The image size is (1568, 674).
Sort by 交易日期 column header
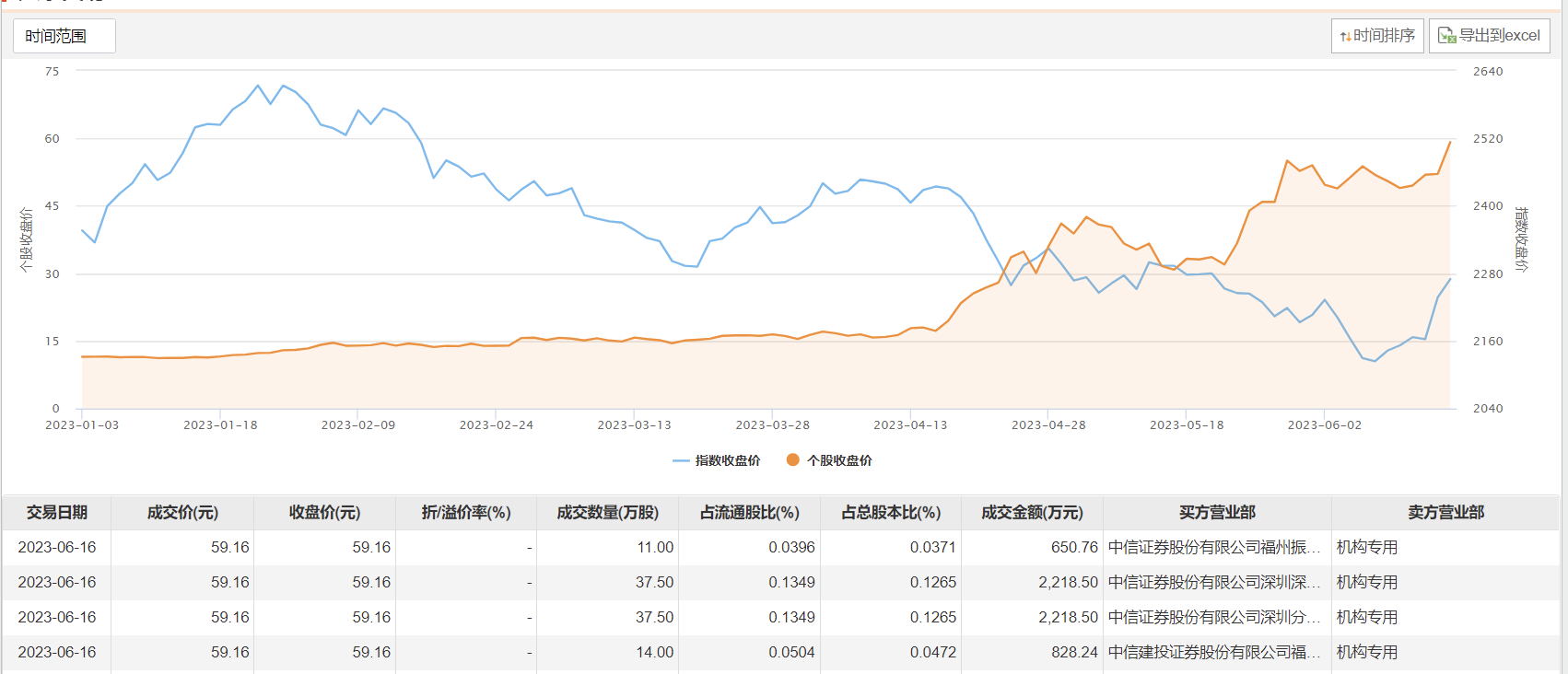pos(57,513)
